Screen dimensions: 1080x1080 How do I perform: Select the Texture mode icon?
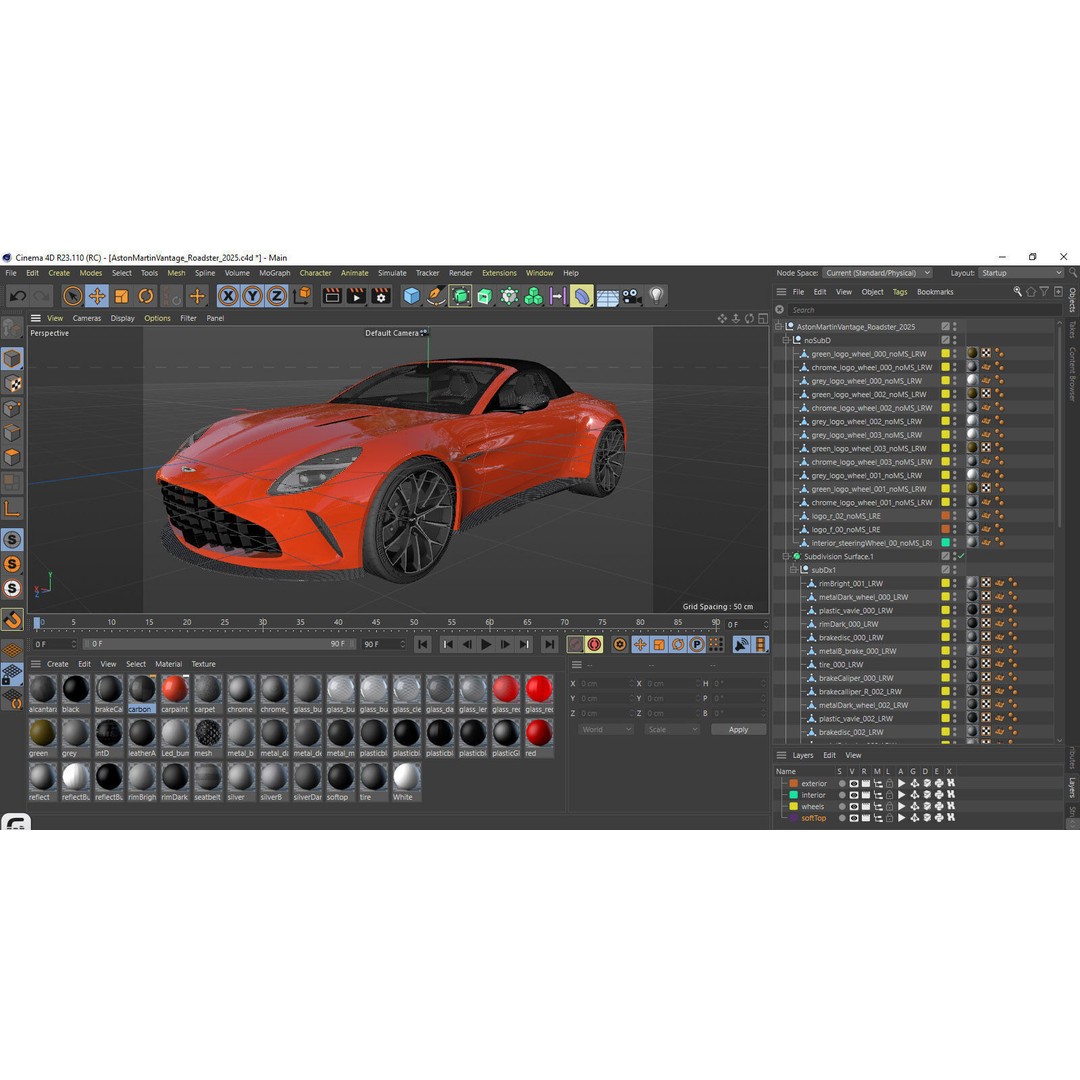point(12,384)
